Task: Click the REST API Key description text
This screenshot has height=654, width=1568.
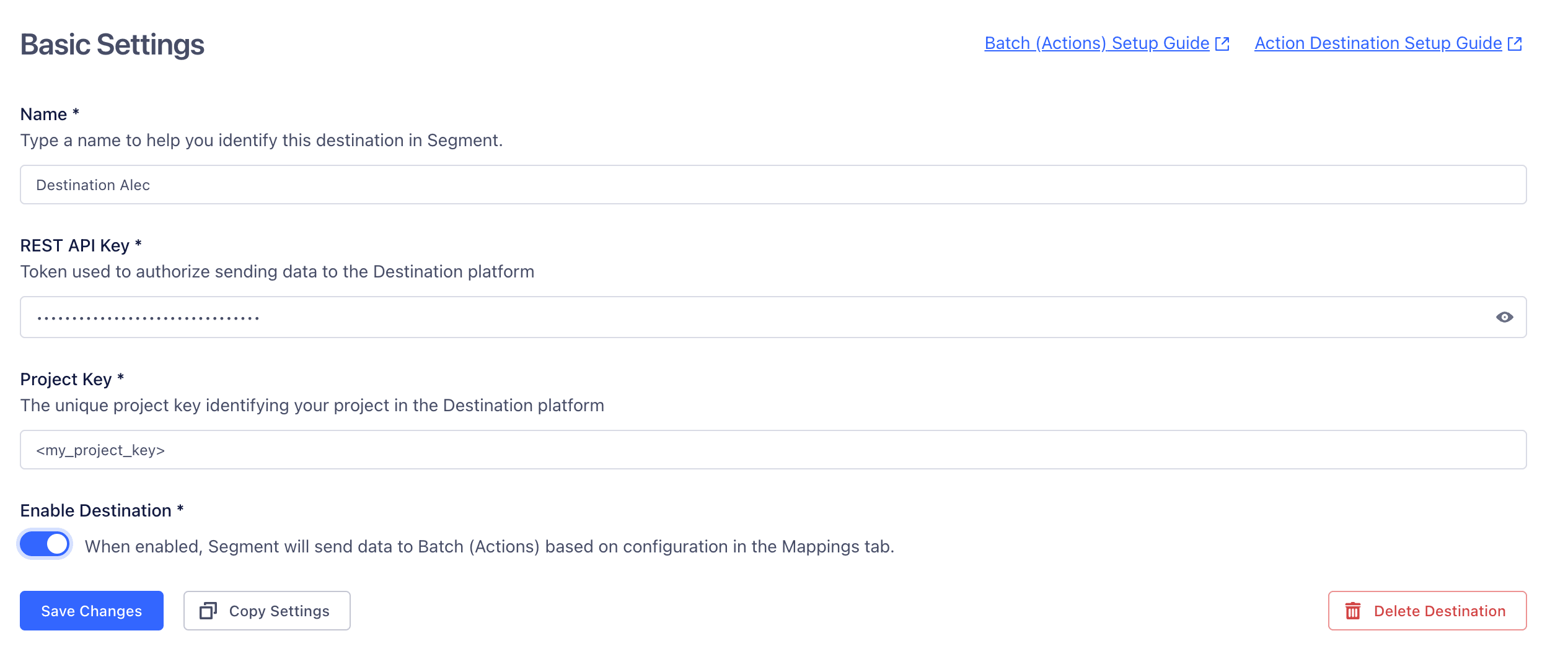Action: [277, 271]
